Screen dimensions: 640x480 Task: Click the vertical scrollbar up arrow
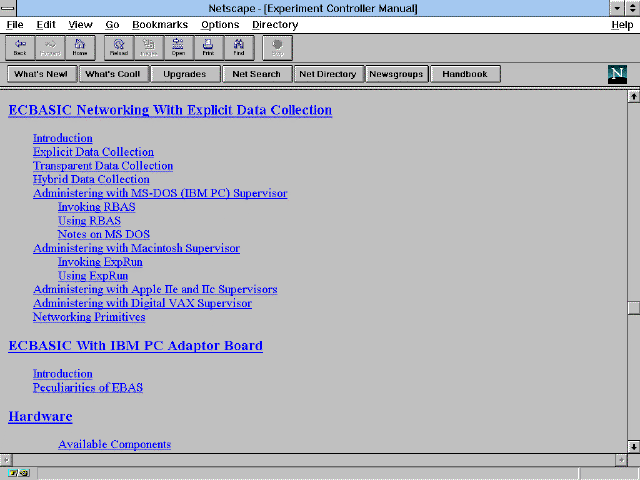(633, 97)
